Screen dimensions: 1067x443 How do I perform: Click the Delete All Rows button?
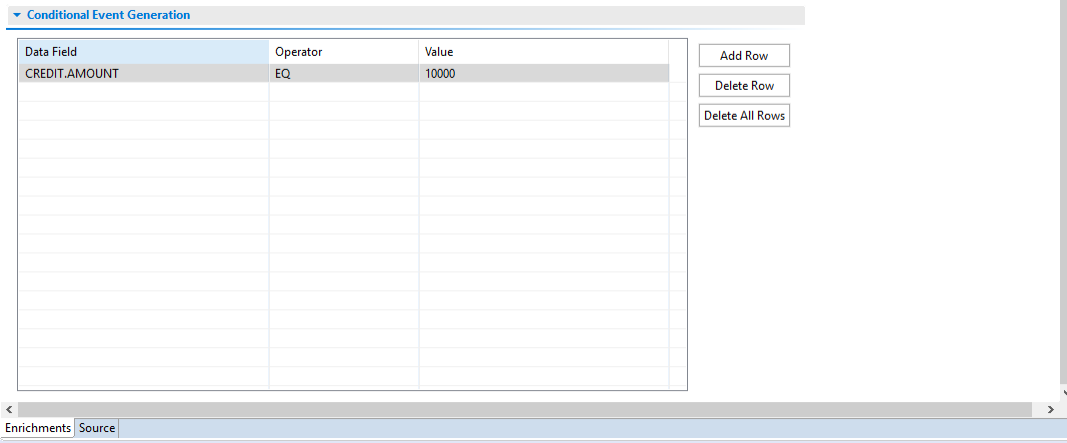(744, 116)
